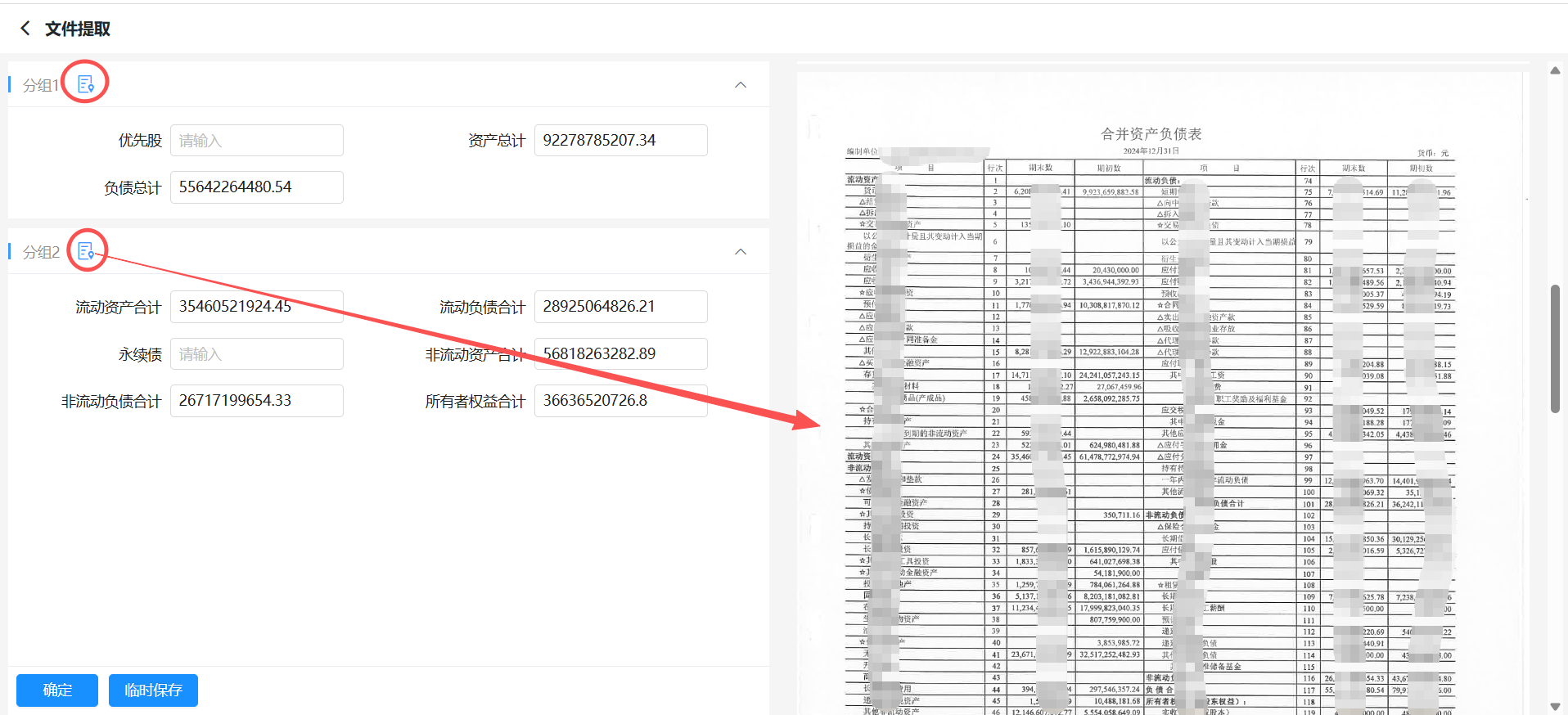Click the scroll up arrow of preview
This screenshot has width=1568, height=715.
point(1555,70)
